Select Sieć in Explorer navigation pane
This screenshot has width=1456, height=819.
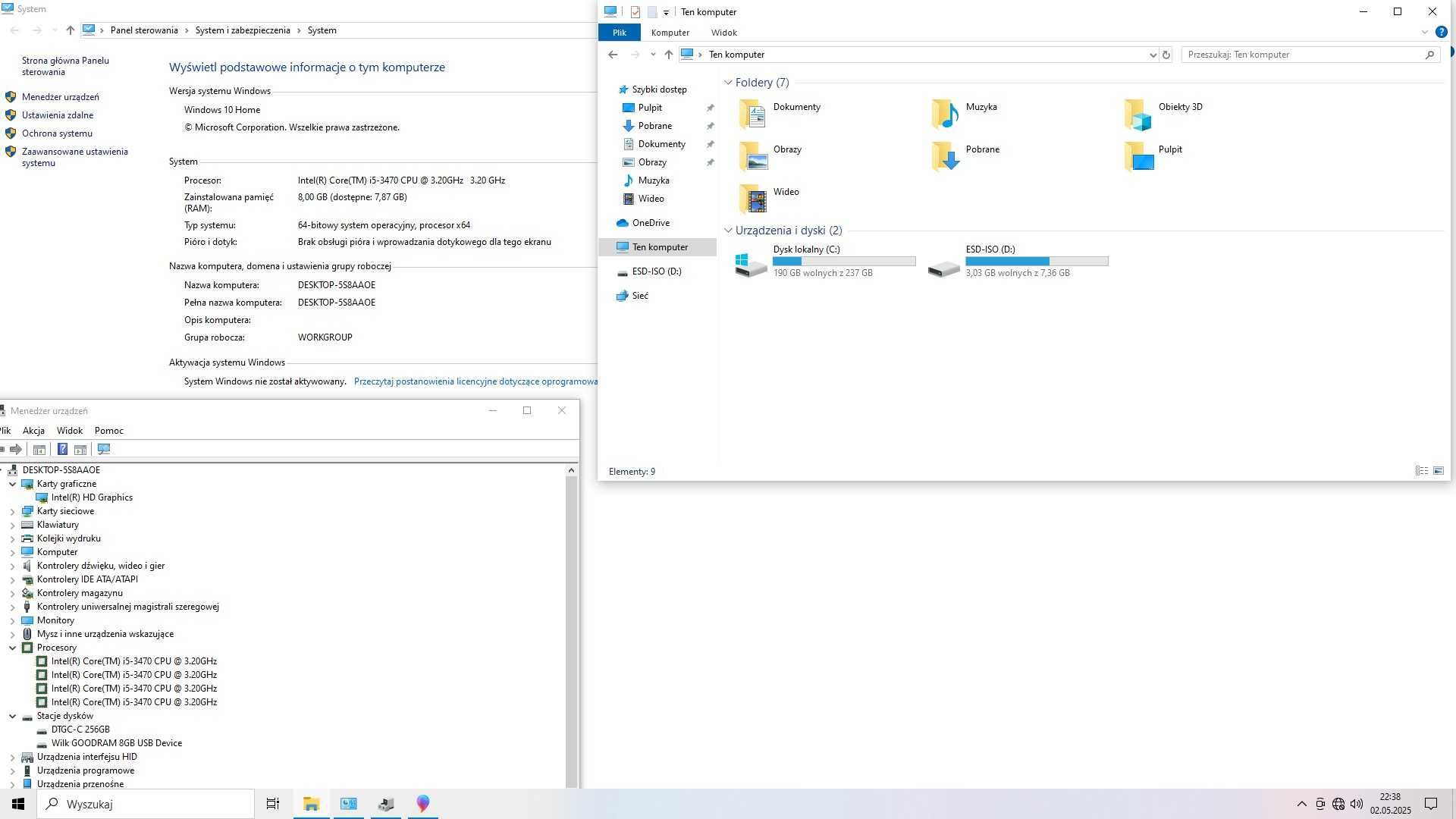640,296
